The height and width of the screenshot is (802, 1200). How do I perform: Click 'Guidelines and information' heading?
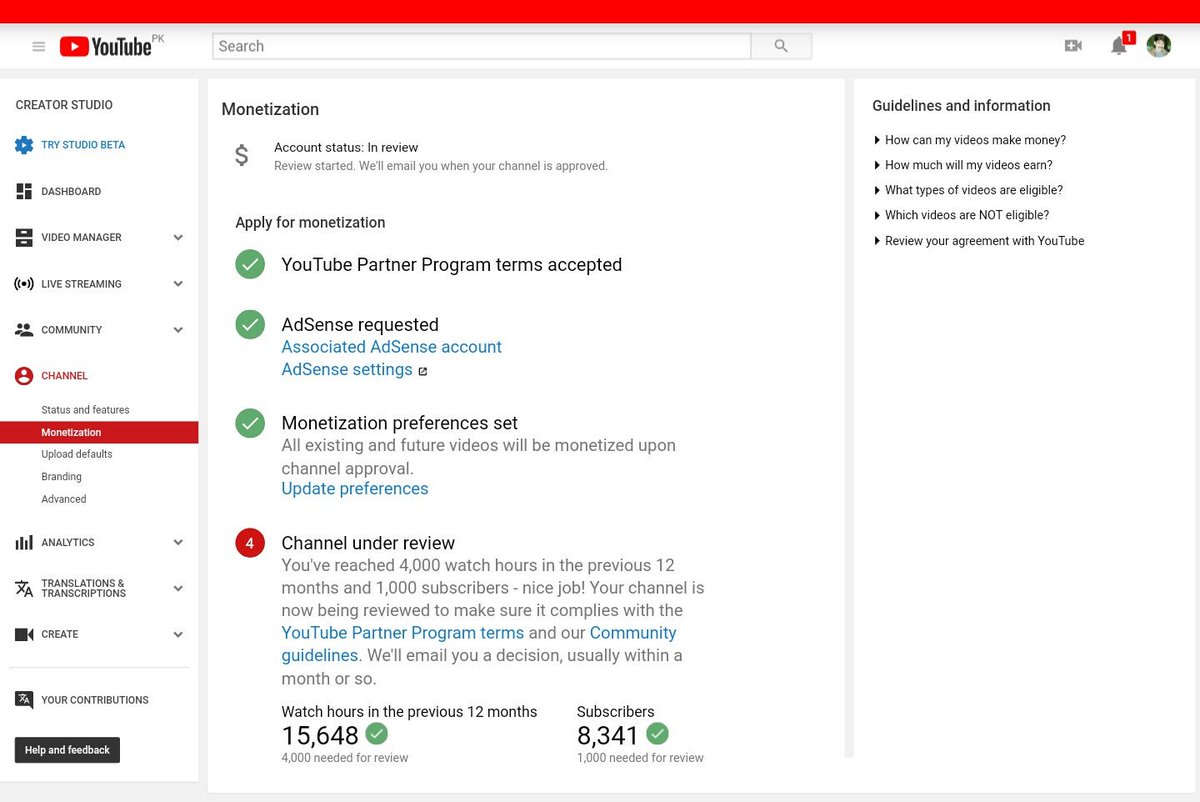coord(961,105)
